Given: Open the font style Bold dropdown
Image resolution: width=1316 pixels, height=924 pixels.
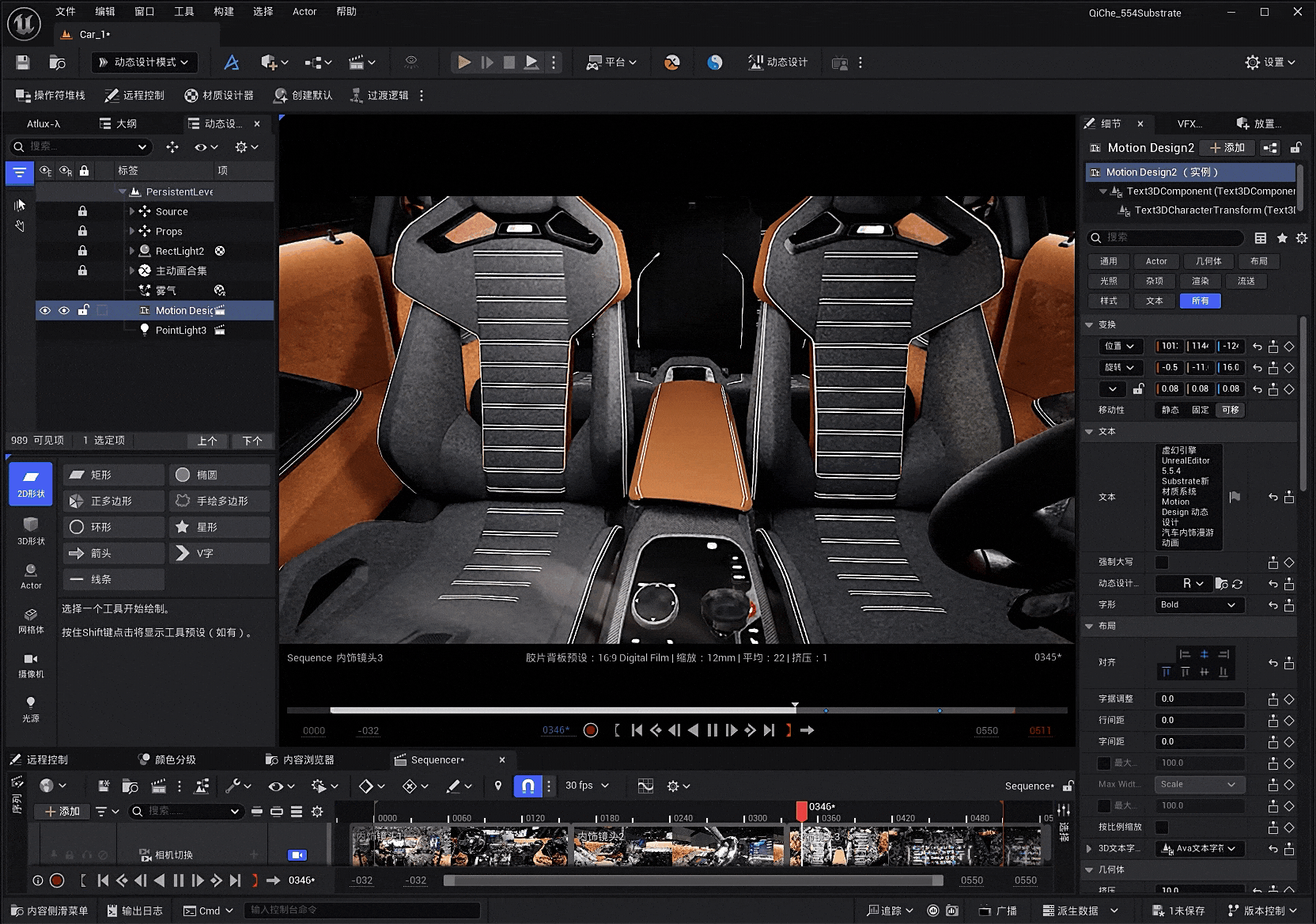Looking at the screenshot, I should tap(1200, 605).
